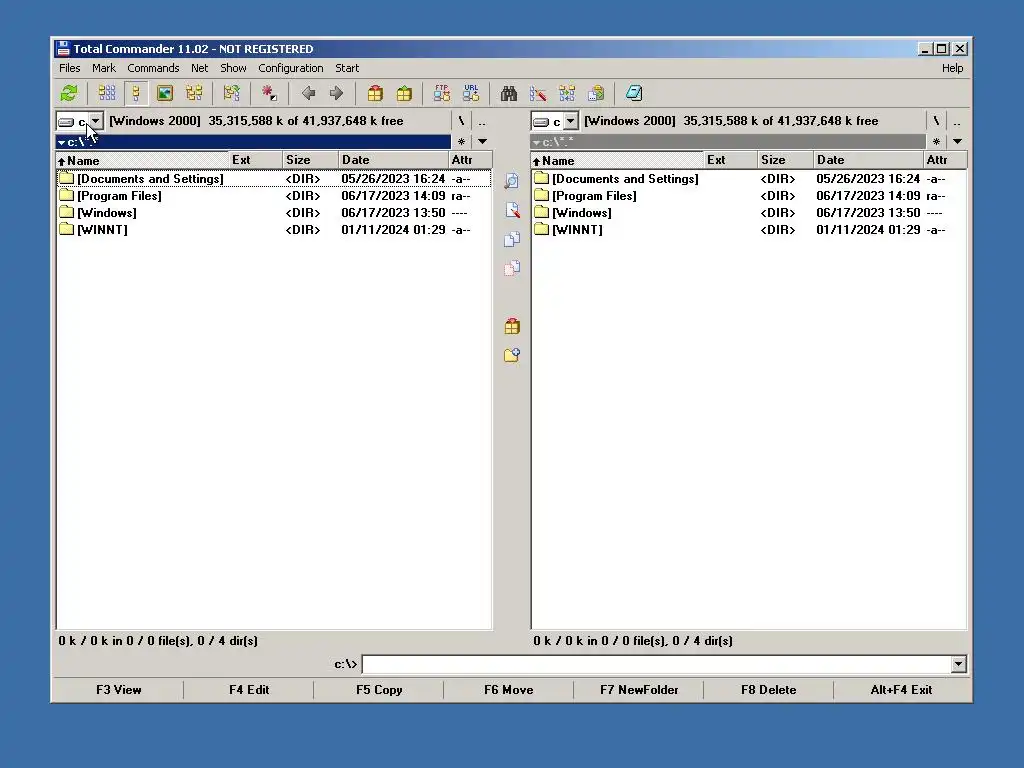The height and width of the screenshot is (768, 1024).
Task: Switch to Brief view (file names only)
Action: tap(106, 93)
